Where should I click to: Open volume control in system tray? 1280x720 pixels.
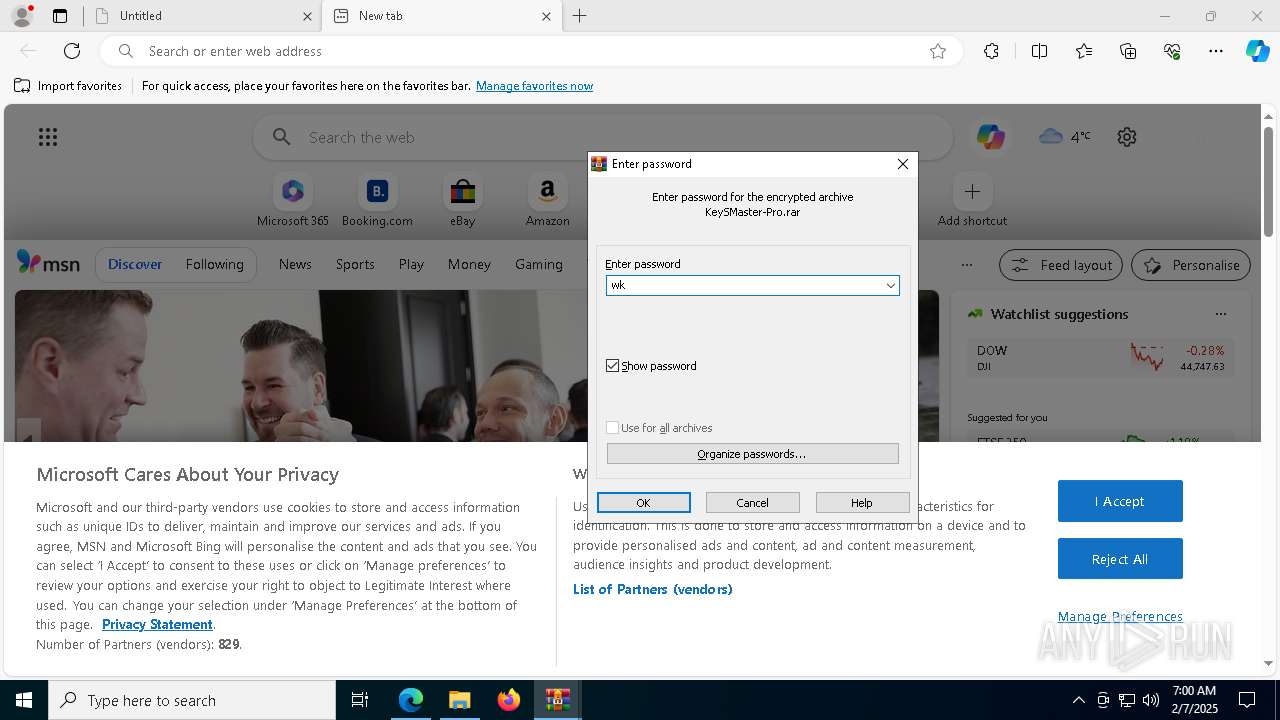pyautogui.click(x=1151, y=700)
